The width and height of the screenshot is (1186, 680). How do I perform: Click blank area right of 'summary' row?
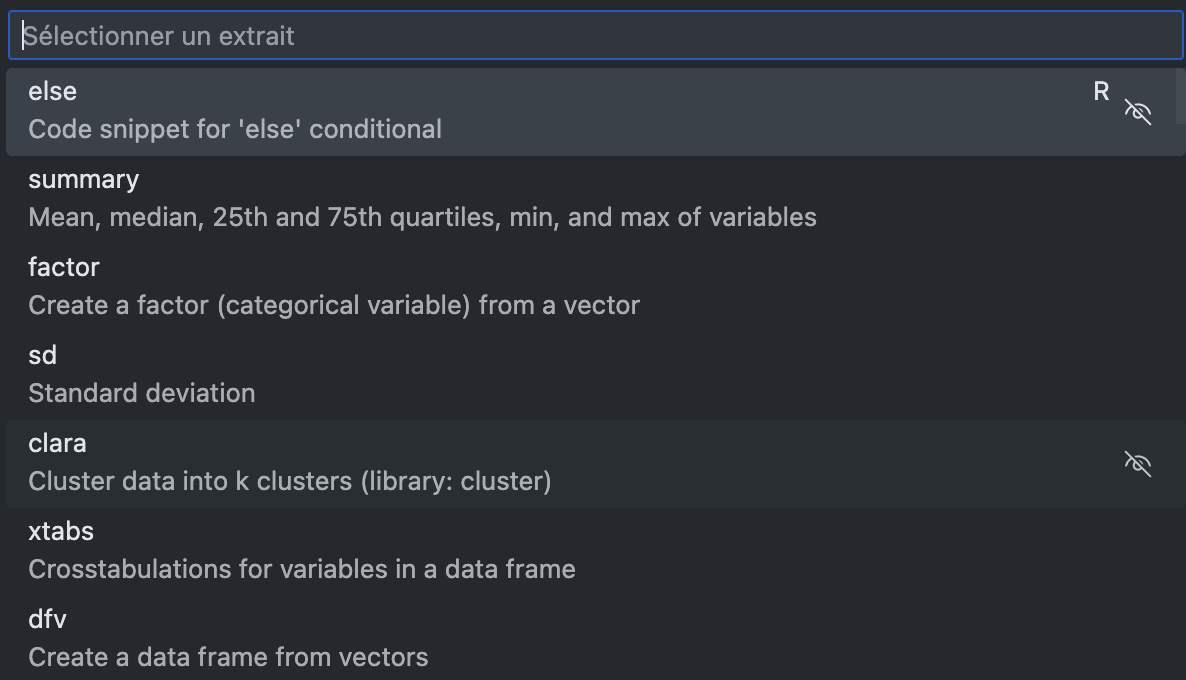pos(1000,198)
